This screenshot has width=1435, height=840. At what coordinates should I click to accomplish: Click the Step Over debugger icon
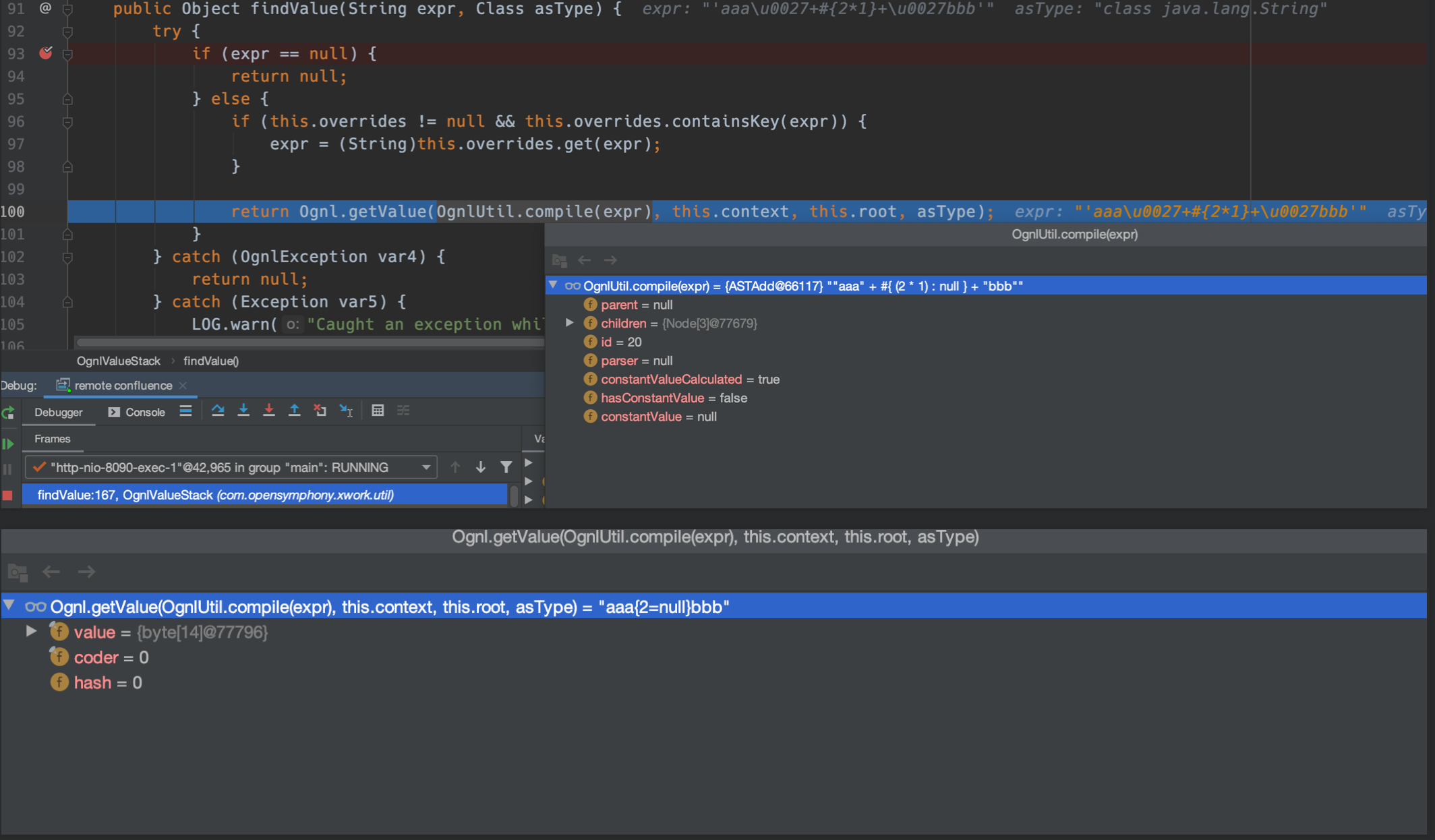(218, 411)
